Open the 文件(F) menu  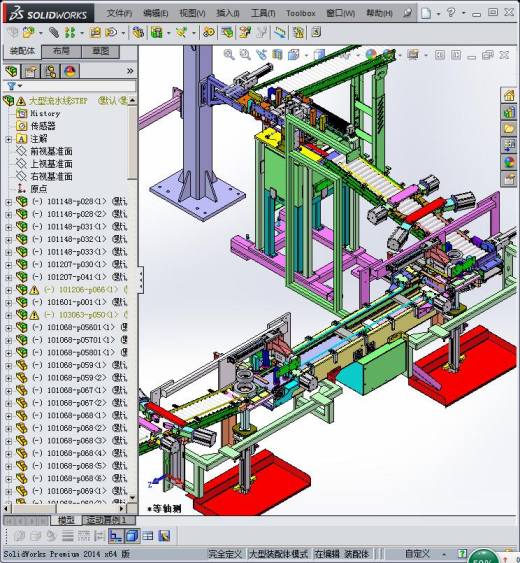119,13
